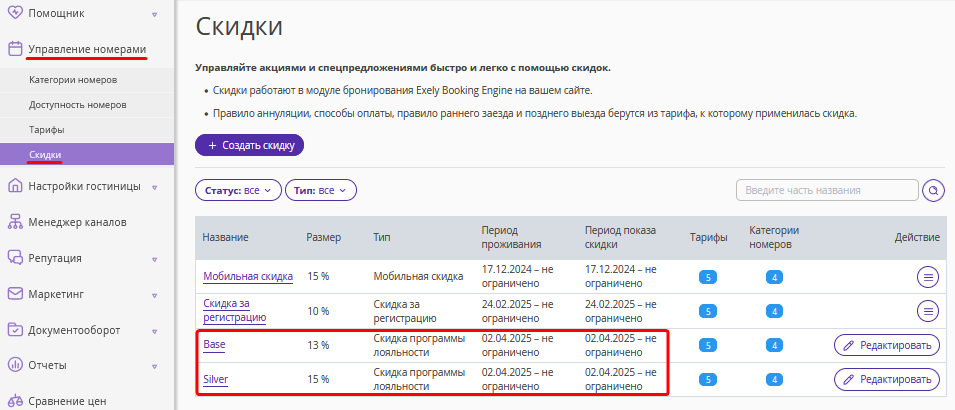Screen dimensions: 955x410
Task: Click room categories badge 4 in Silver row
Action: coord(775,380)
